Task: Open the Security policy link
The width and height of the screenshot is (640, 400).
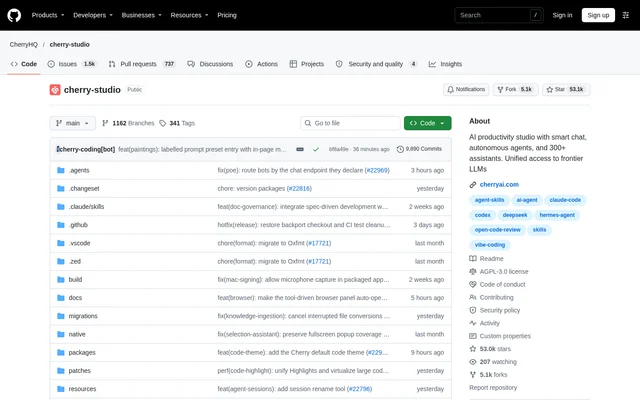Action: 495,310
